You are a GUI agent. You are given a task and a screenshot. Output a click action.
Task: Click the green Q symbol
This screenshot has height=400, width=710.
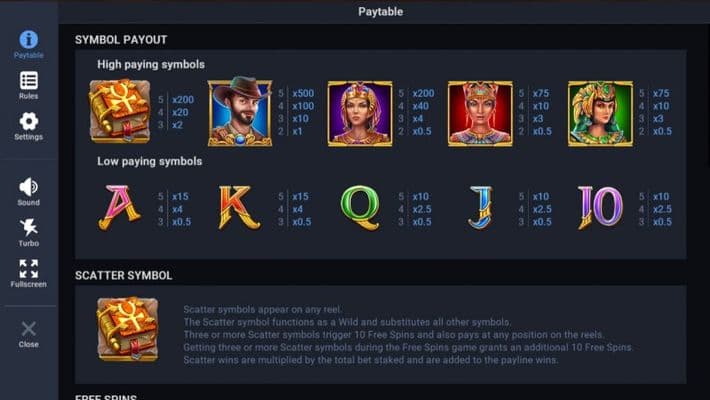[x=360, y=207]
